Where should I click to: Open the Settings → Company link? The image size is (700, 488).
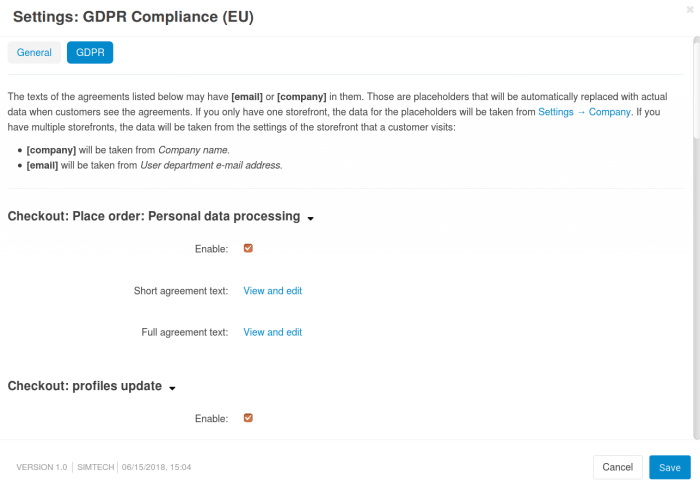tap(584, 112)
